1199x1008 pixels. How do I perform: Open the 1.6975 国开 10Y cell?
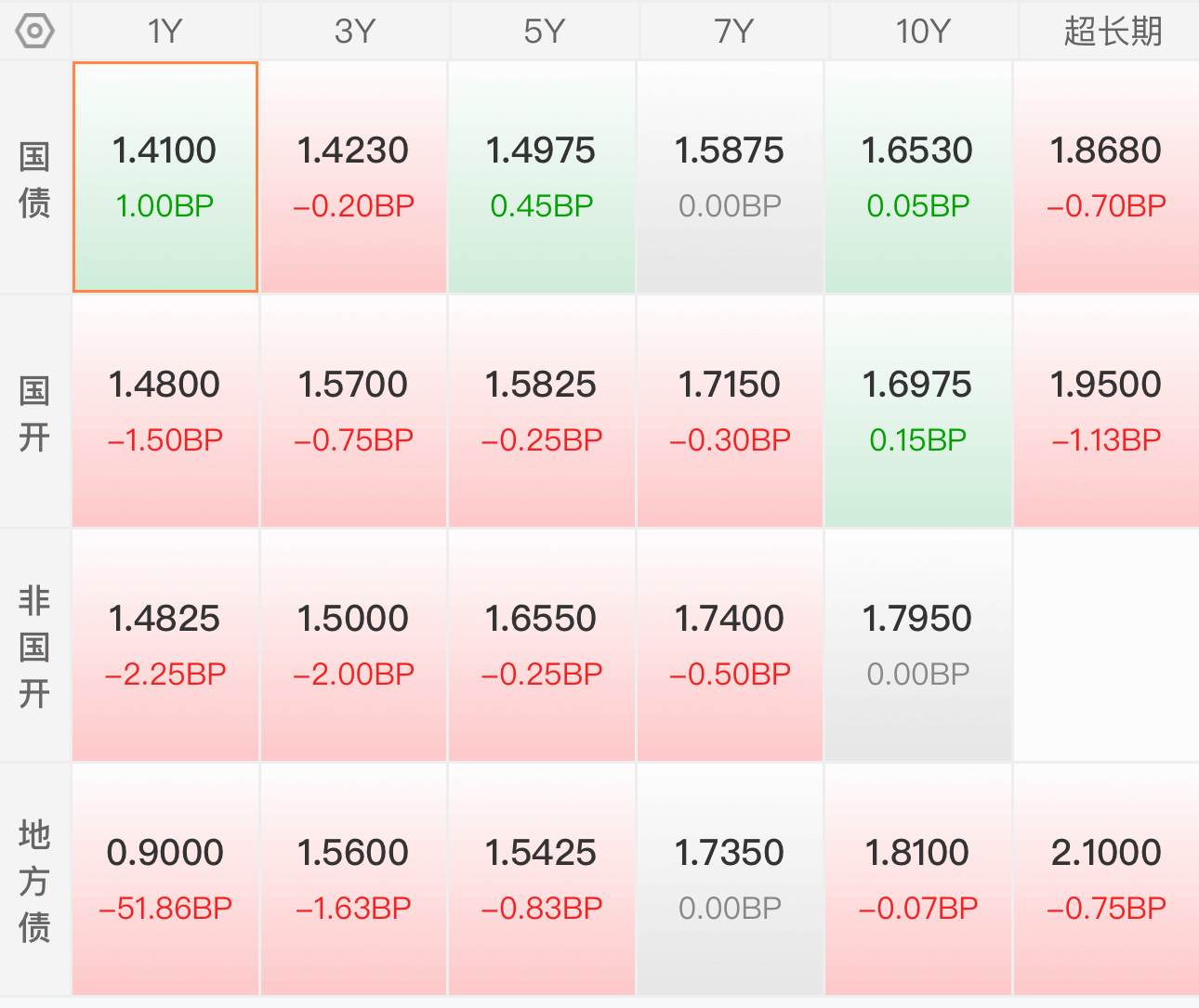pos(918,412)
